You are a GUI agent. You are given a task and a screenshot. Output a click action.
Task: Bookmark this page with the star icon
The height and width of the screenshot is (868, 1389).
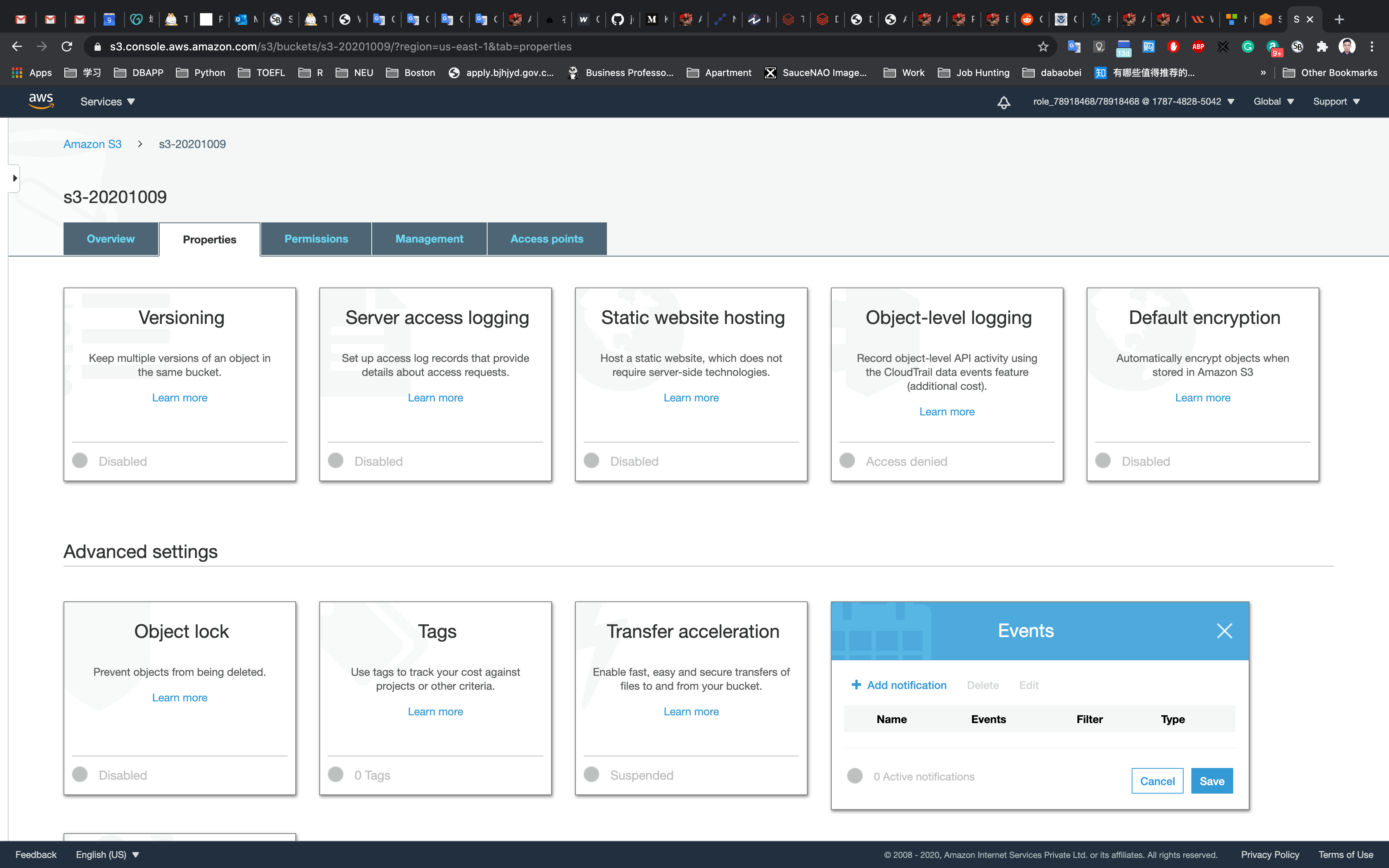(x=1043, y=46)
